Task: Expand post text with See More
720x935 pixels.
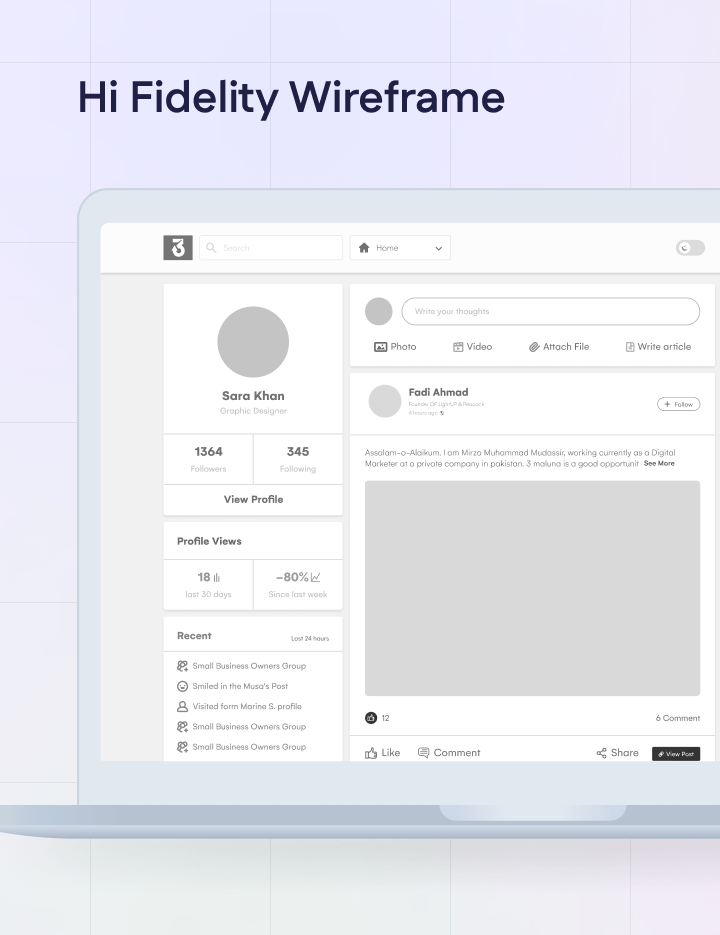Action: (x=659, y=464)
